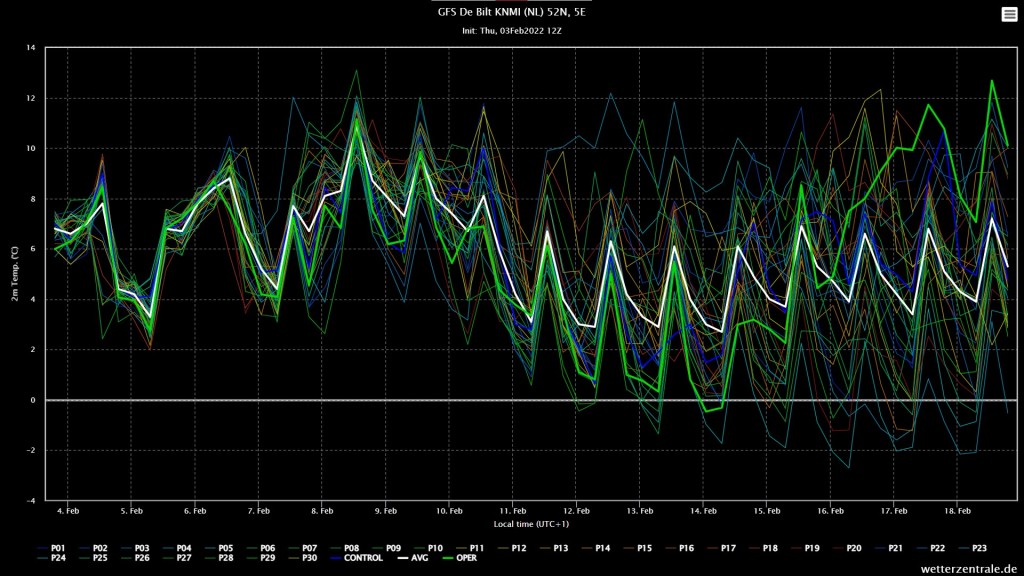1024x576 pixels.
Task: Select the P05 legend label
Action: click(x=219, y=549)
